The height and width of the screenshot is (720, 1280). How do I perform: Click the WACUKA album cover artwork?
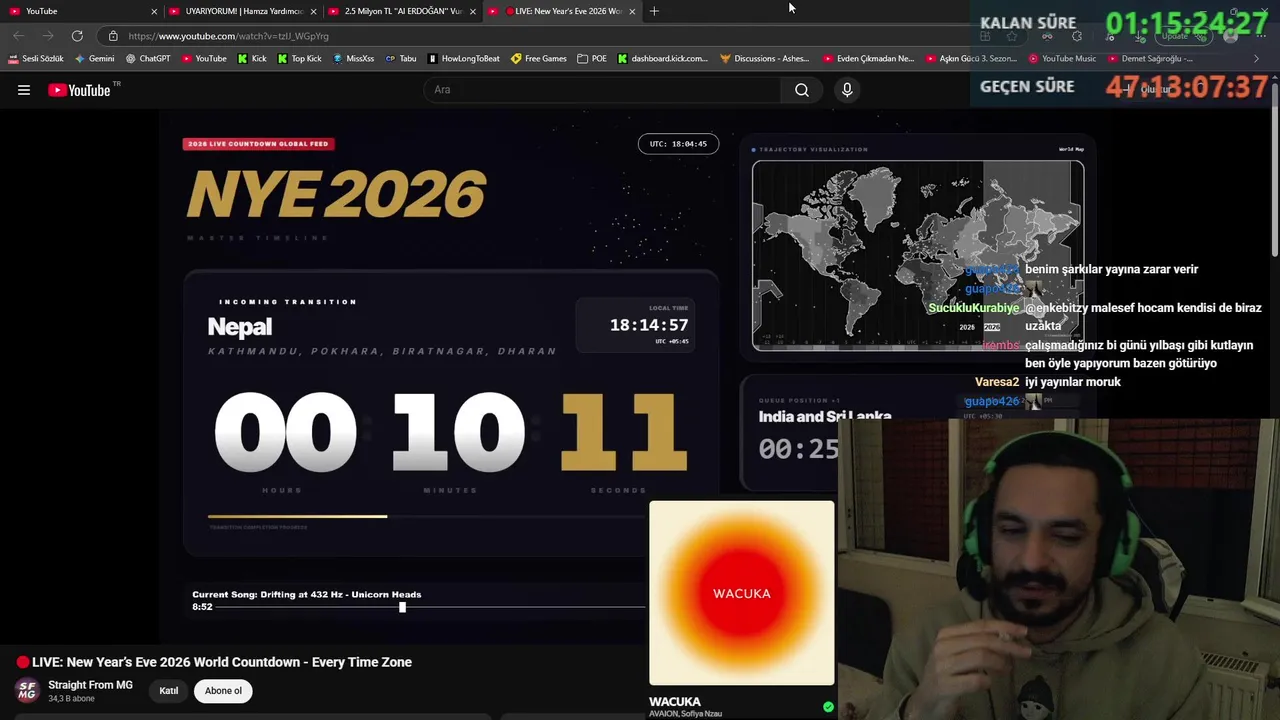[742, 593]
